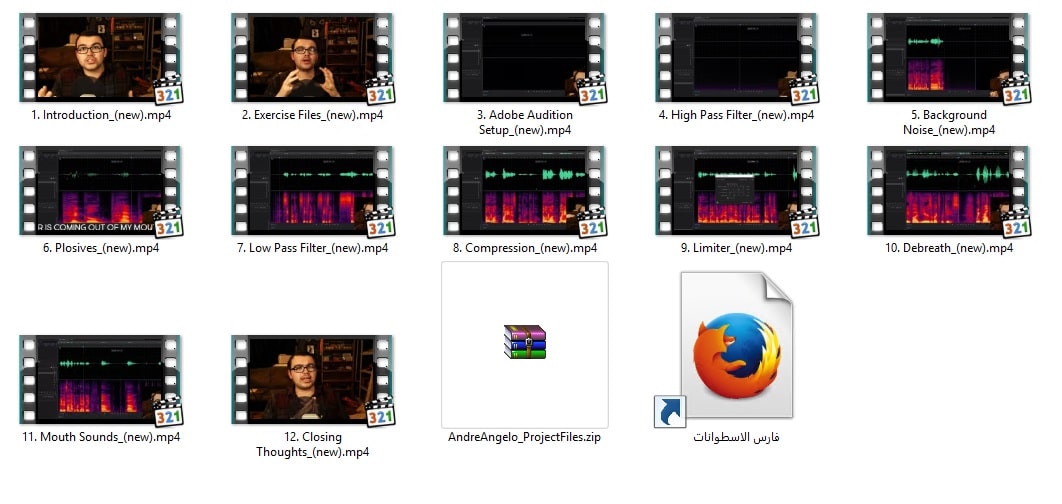This screenshot has width=1062, height=504.
Task: Click the file name "8. Compression_(new).mp4"
Action: [525, 248]
